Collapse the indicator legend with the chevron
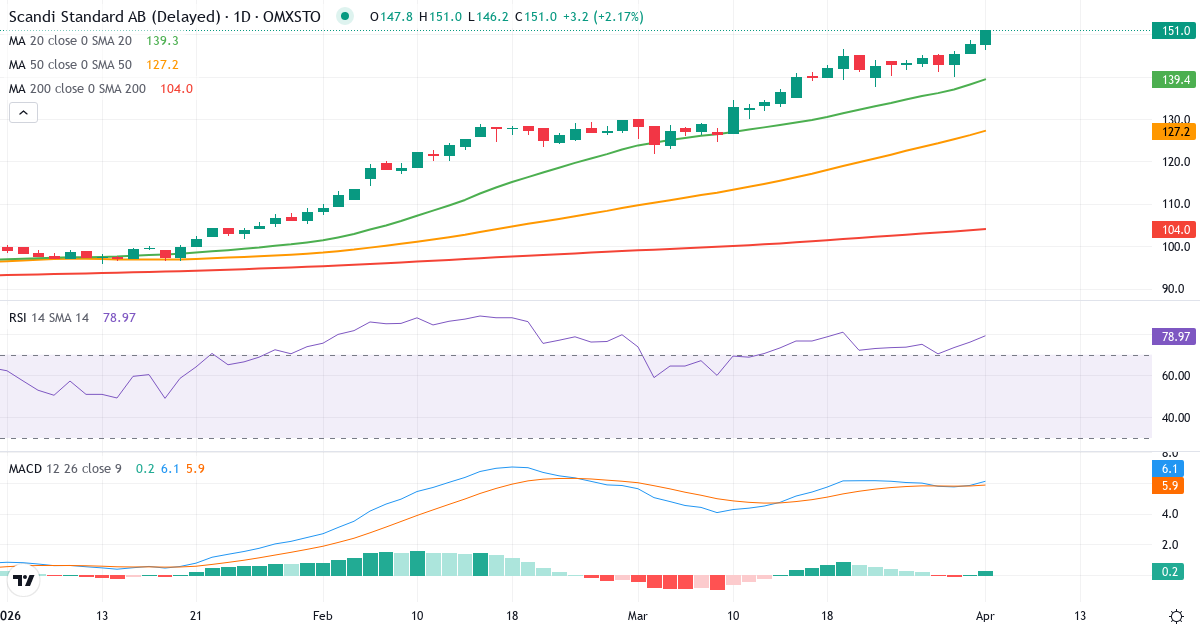This screenshot has width=1200, height=630. tap(23, 112)
